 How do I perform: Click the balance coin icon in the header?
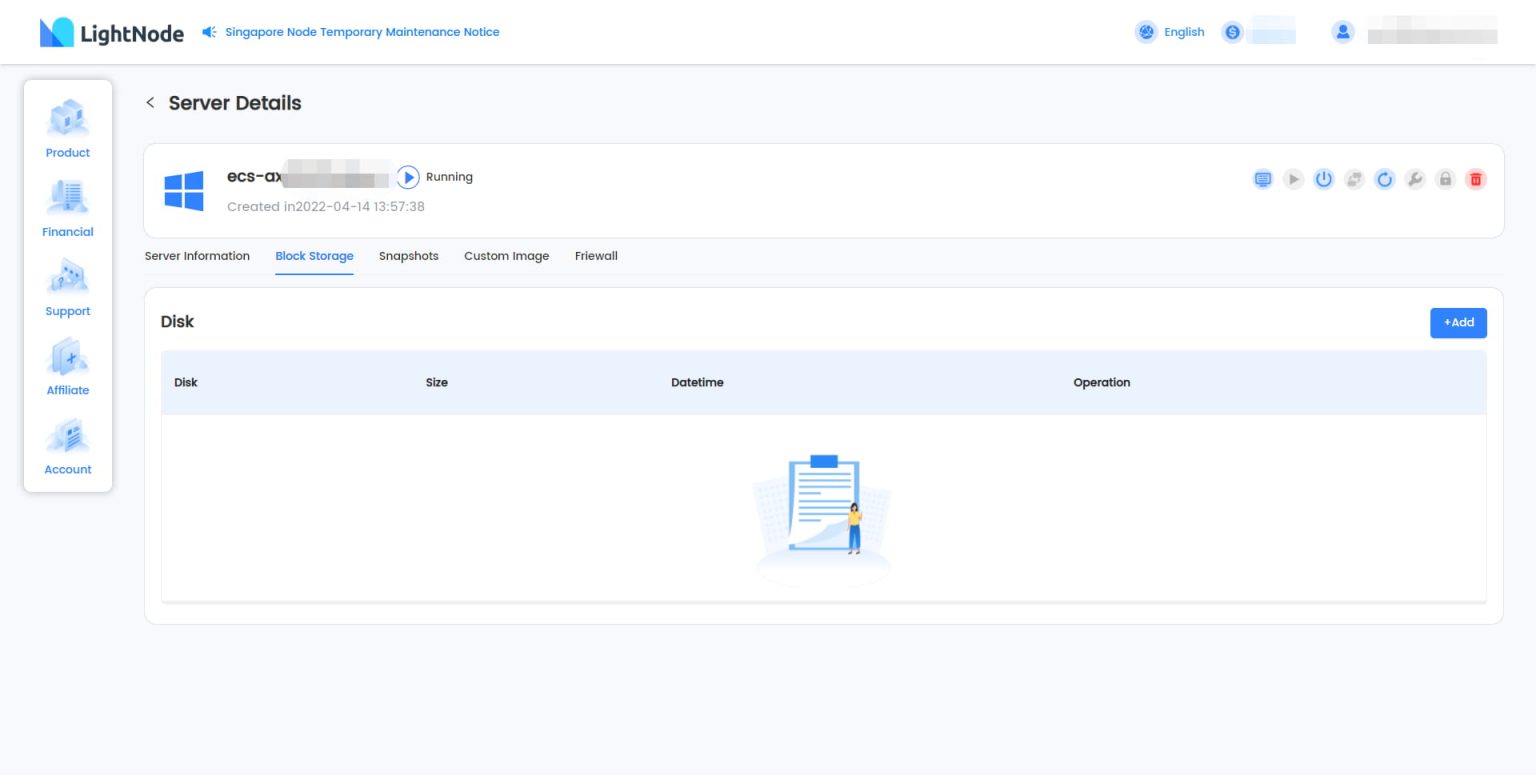pos(1232,31)
